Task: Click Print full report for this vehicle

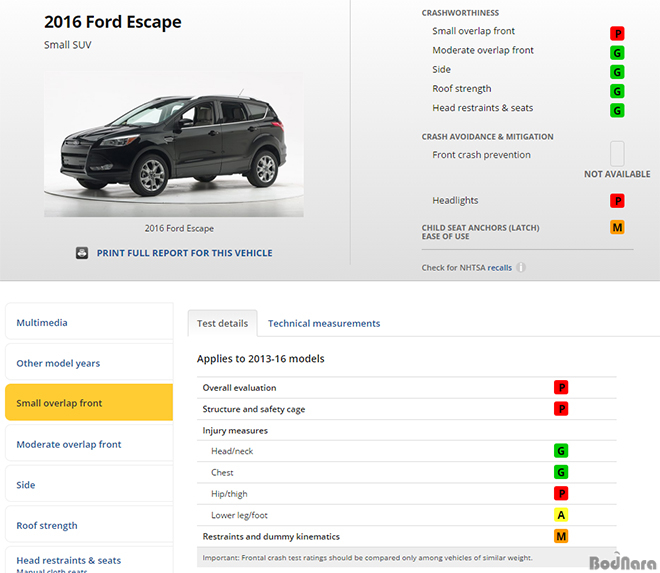Action: [x=184, y=253]
